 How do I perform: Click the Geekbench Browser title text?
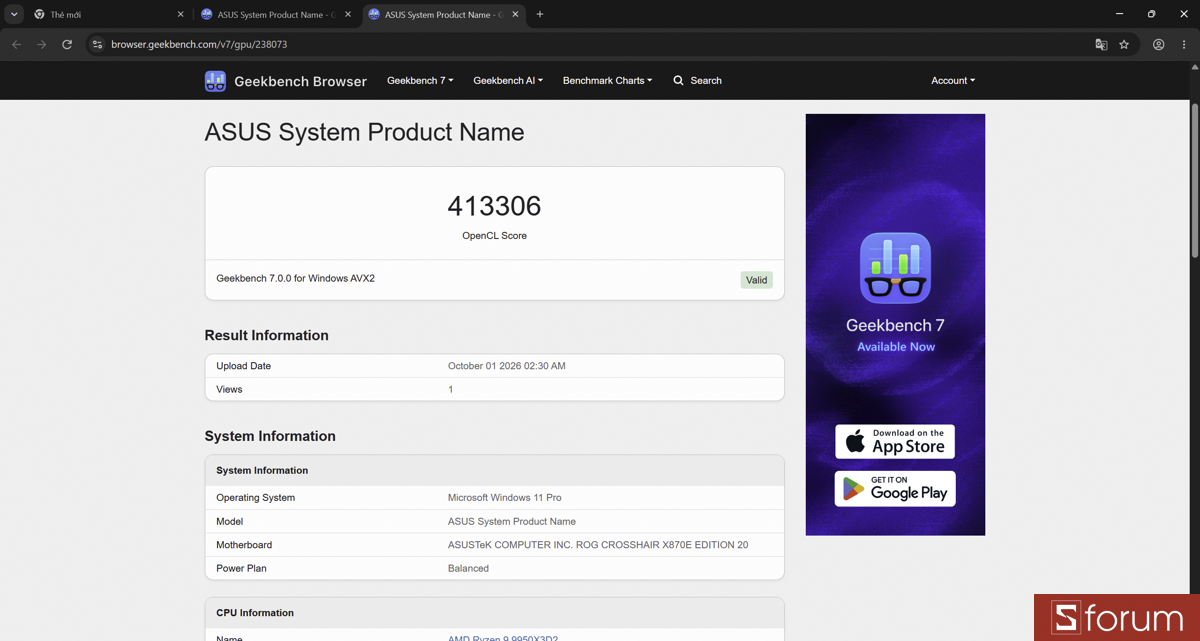(x=300, y=81)
